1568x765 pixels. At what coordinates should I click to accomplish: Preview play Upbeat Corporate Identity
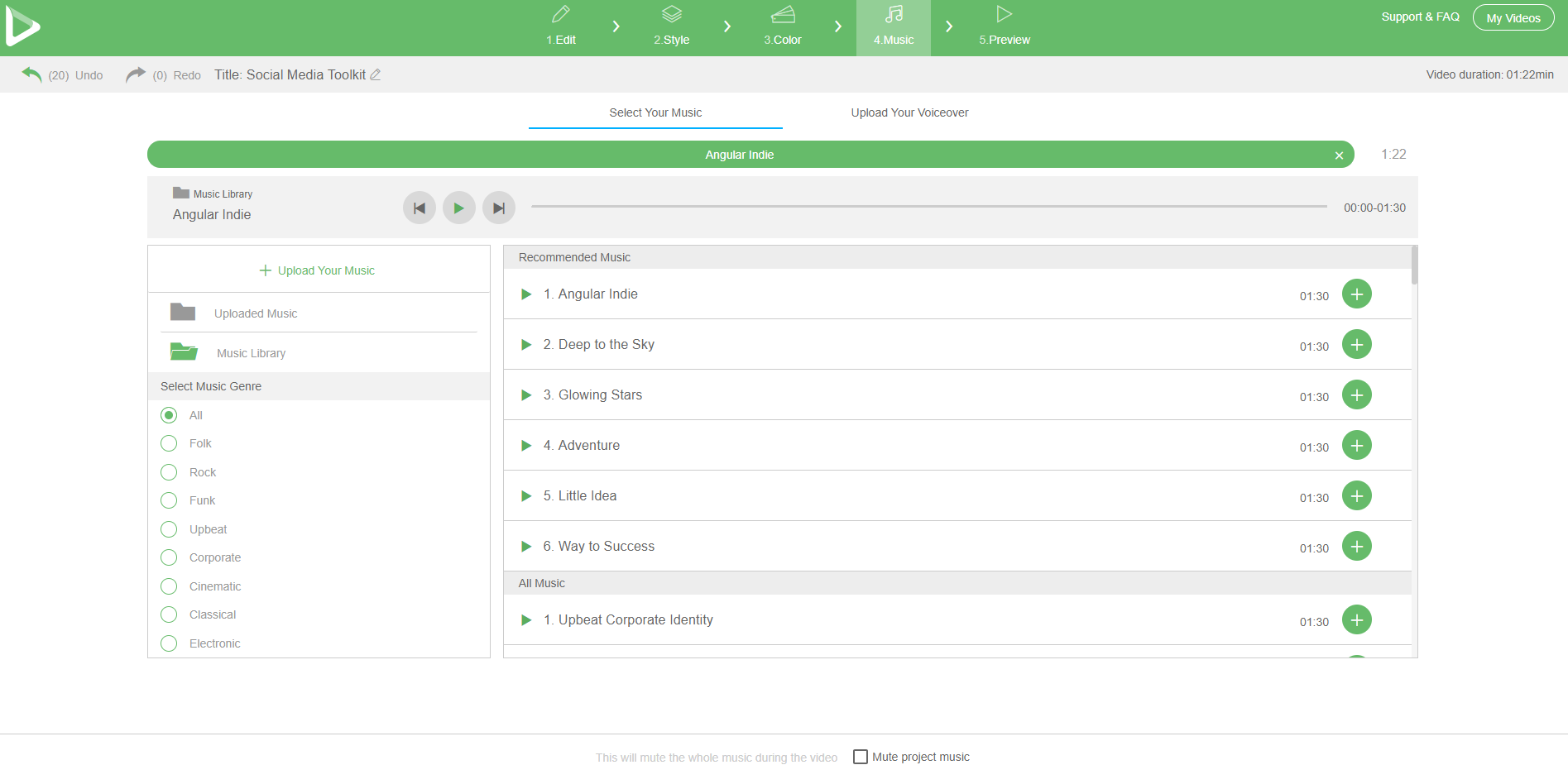526,620
